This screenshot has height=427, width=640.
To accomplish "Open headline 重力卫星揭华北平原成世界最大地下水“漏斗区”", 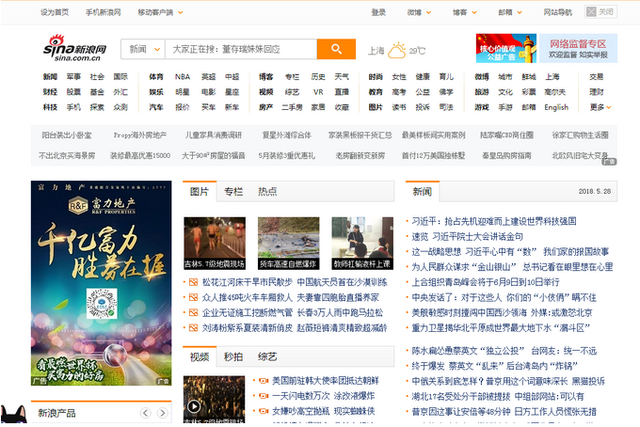I will pyautogui.click(x=501, y=328).
